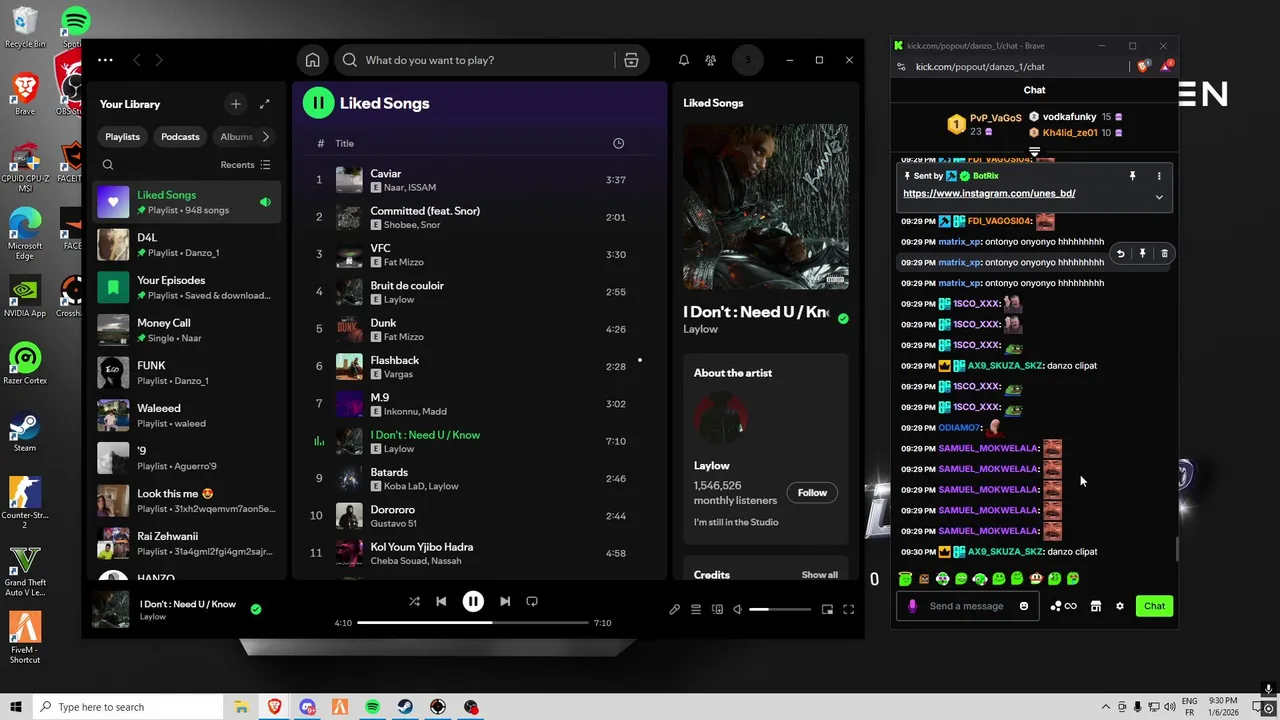Image resolution: width=1280 pixels, height=720 pixels.
Task: Mute Spotify with the speaker icon
Action: (738, 609)
